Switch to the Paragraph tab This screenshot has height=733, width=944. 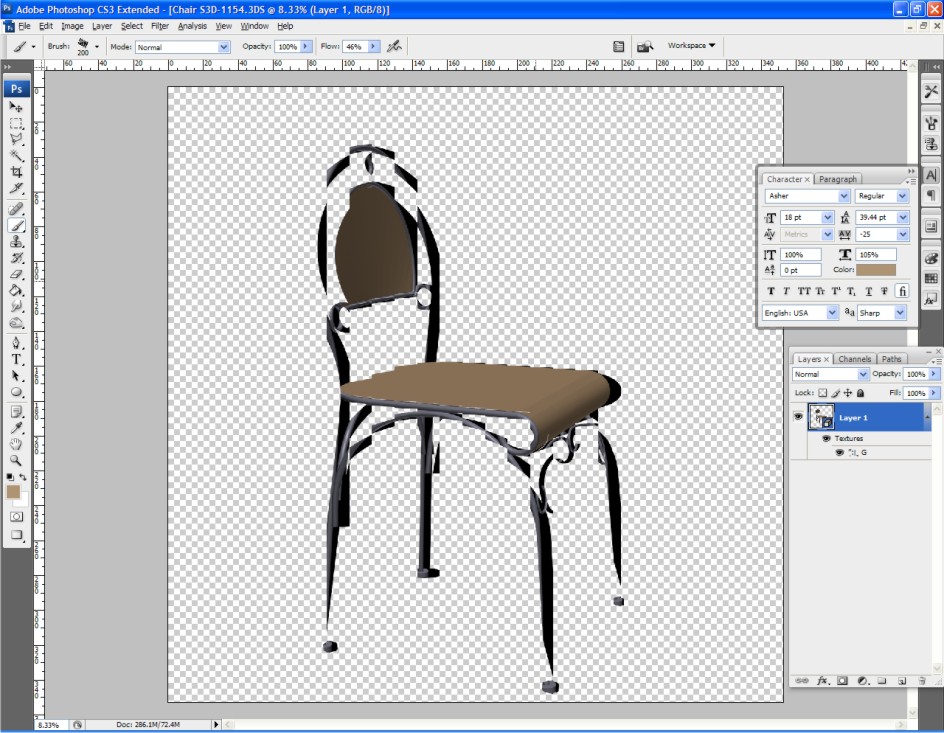pyautogui.click(x=837, y=179)
